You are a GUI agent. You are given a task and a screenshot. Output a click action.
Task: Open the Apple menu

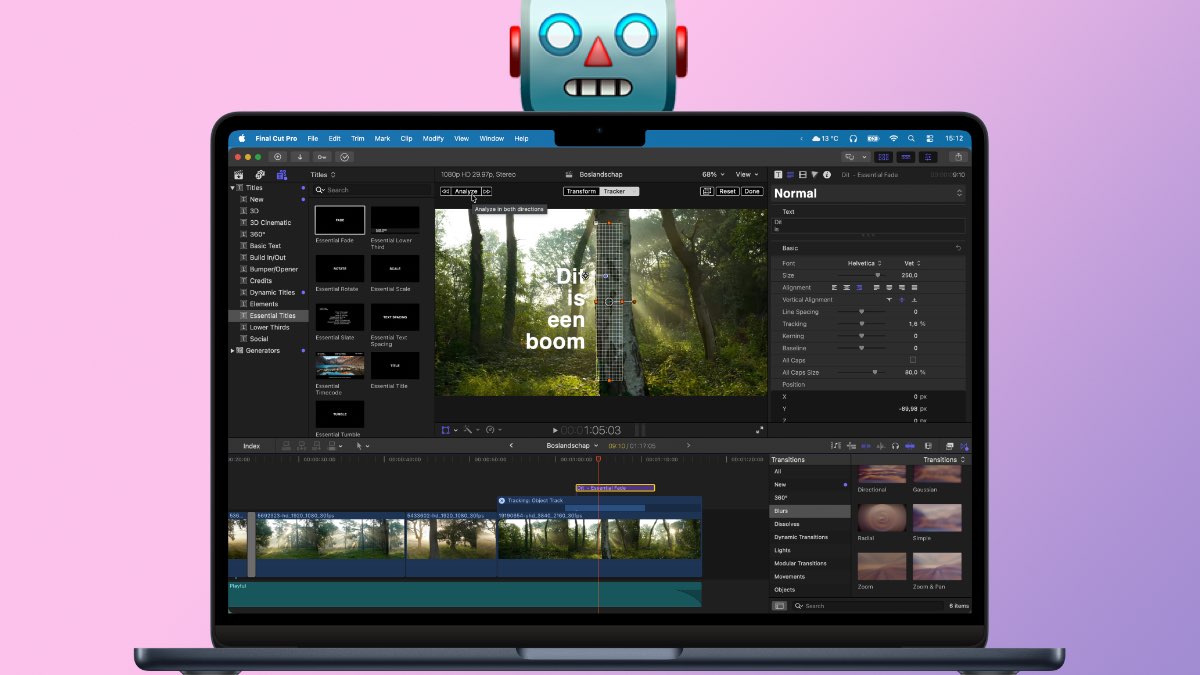point(241,138)
